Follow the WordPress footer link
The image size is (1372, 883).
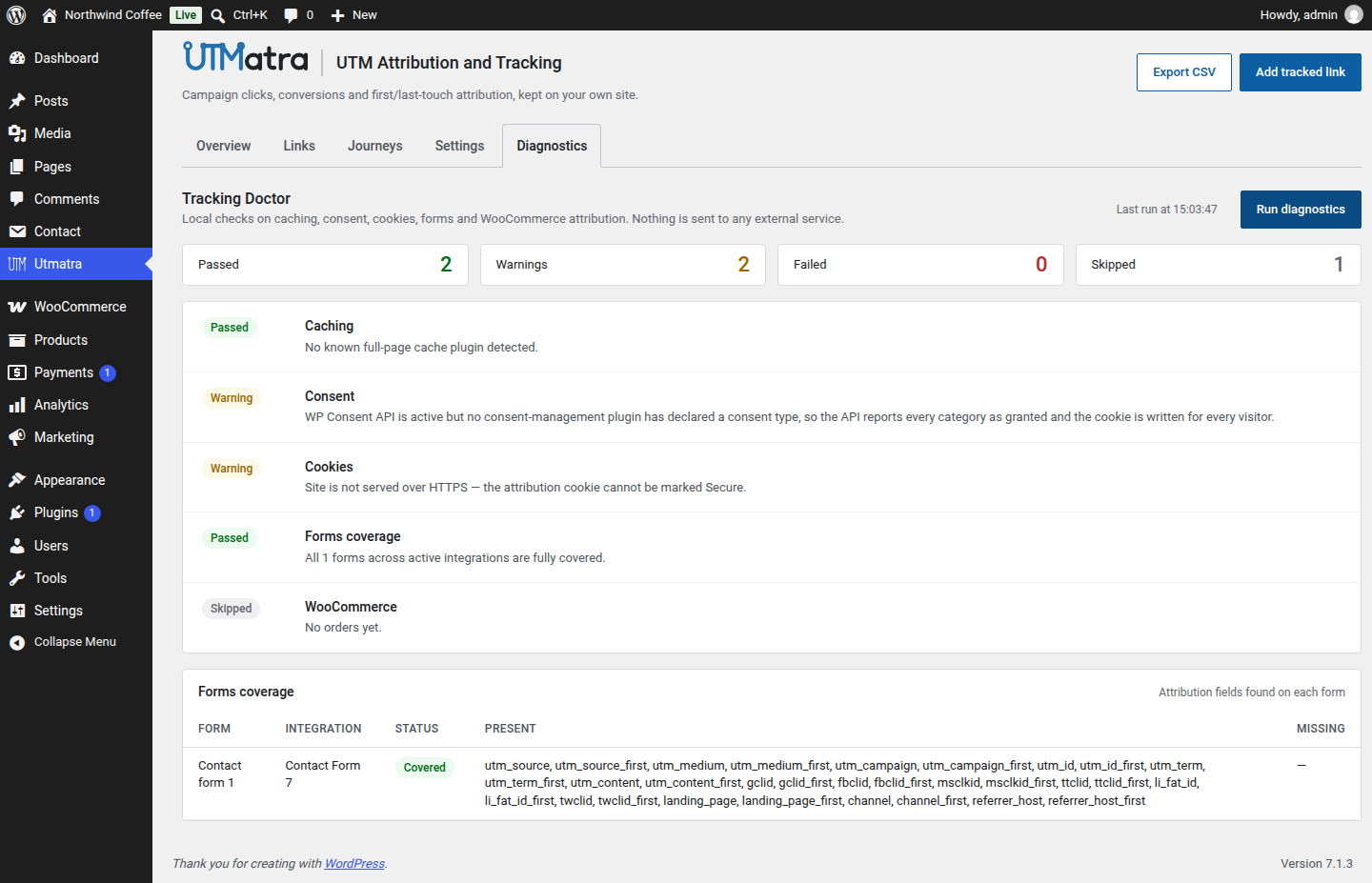pyautogui.click(x=354, y=864)
